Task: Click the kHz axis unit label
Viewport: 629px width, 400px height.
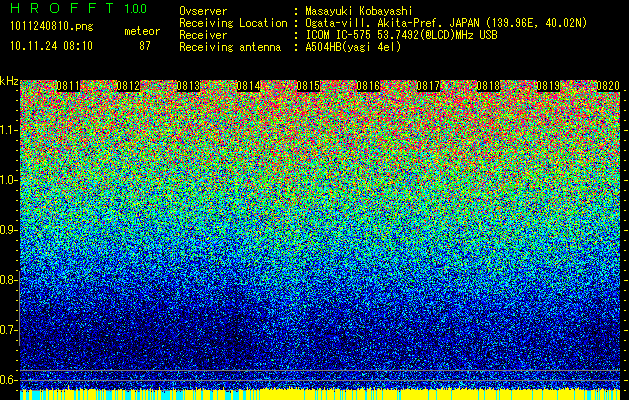Action: 9,81
